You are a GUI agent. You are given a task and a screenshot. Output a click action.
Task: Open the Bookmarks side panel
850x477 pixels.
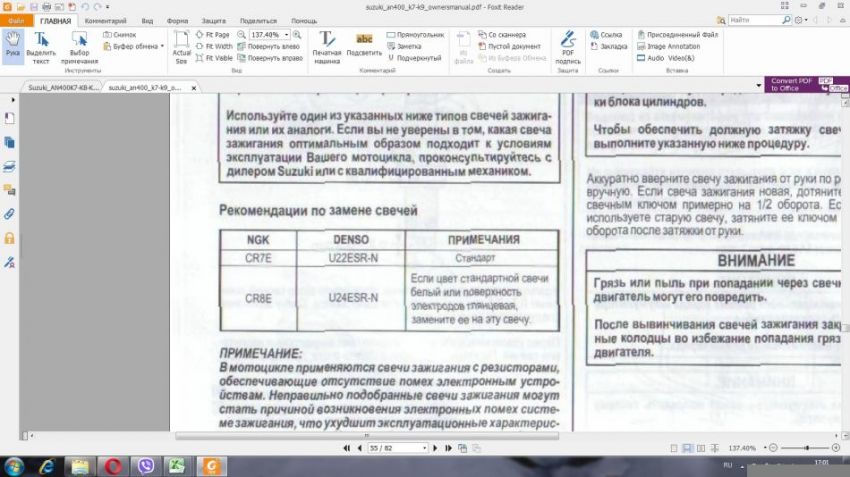pyautogui.click(x=9, y=118)
